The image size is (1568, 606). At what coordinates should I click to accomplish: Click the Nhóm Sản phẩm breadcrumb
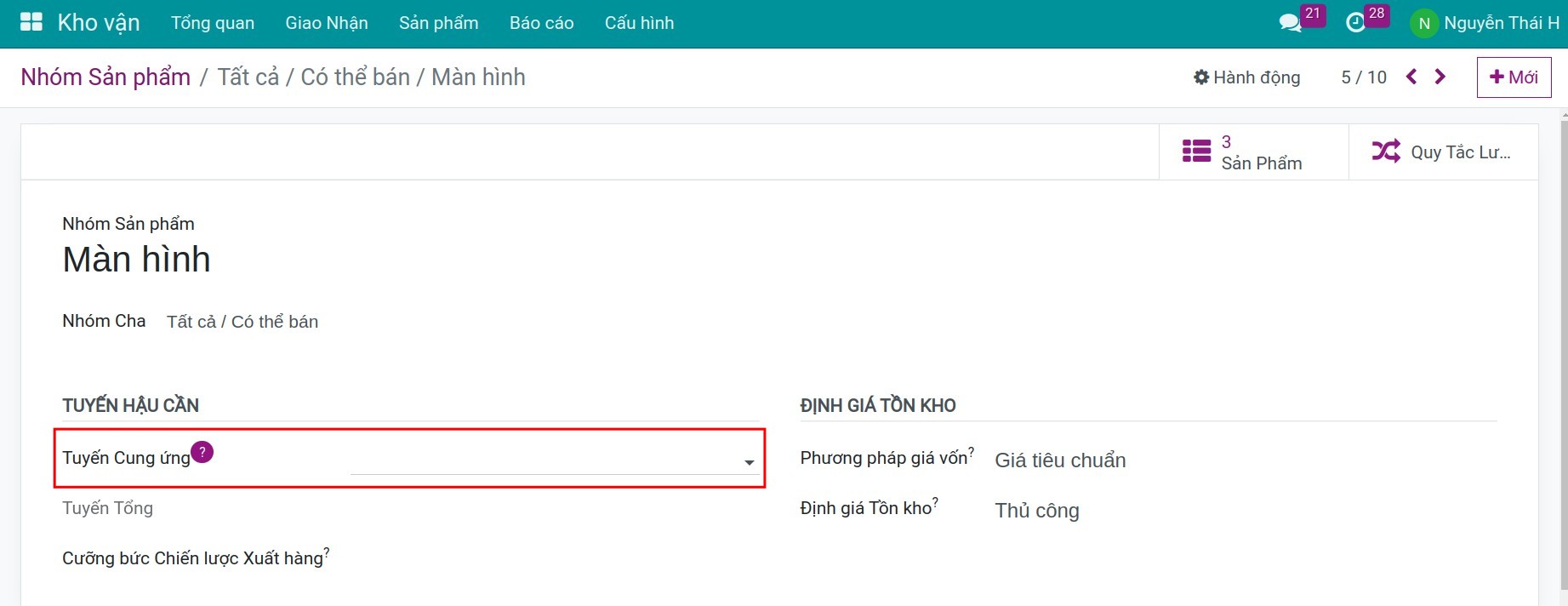point(105,77)
